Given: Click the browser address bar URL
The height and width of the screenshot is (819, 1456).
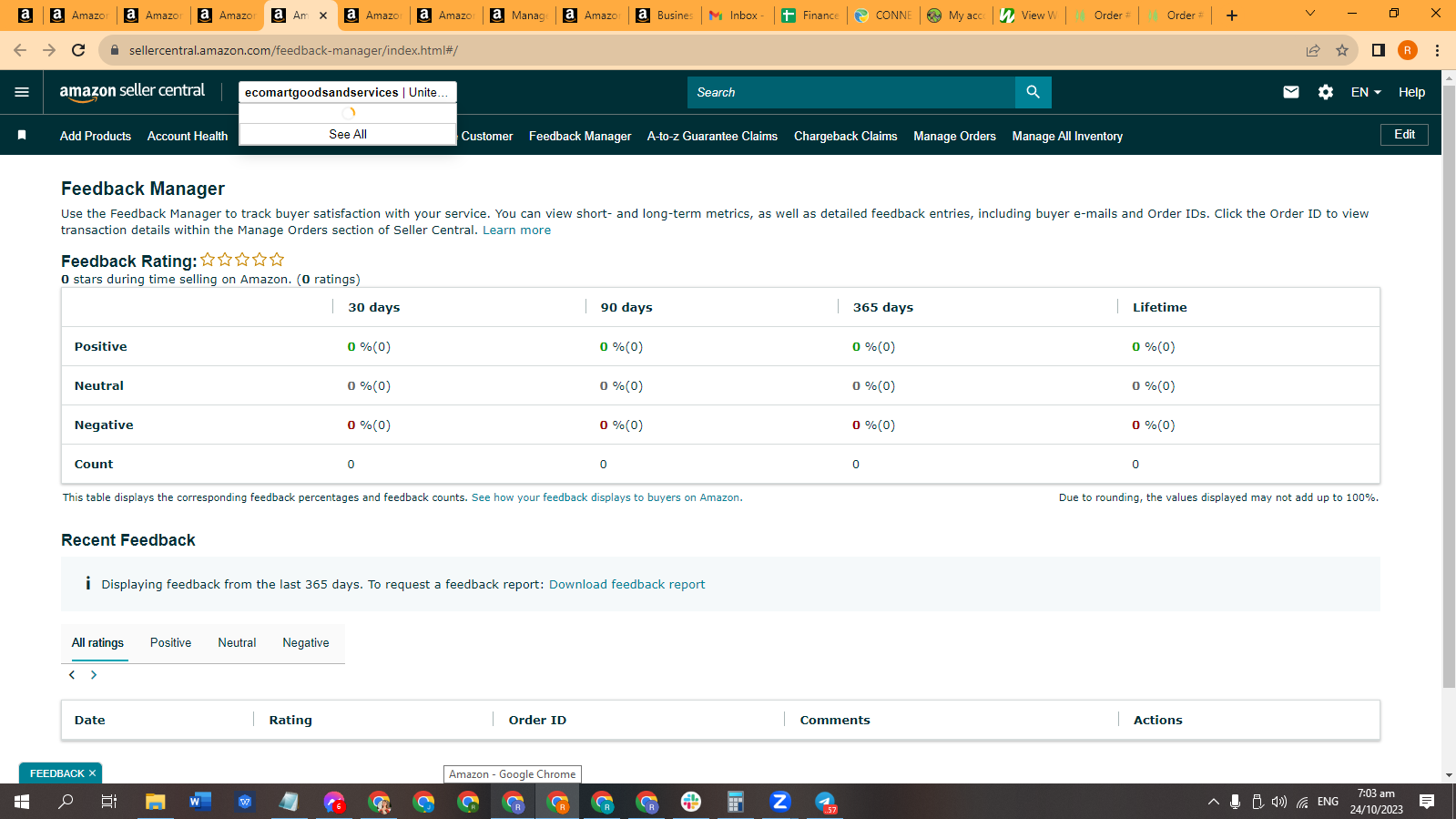Looking at the screenshot, I should [x=293, y=50].
